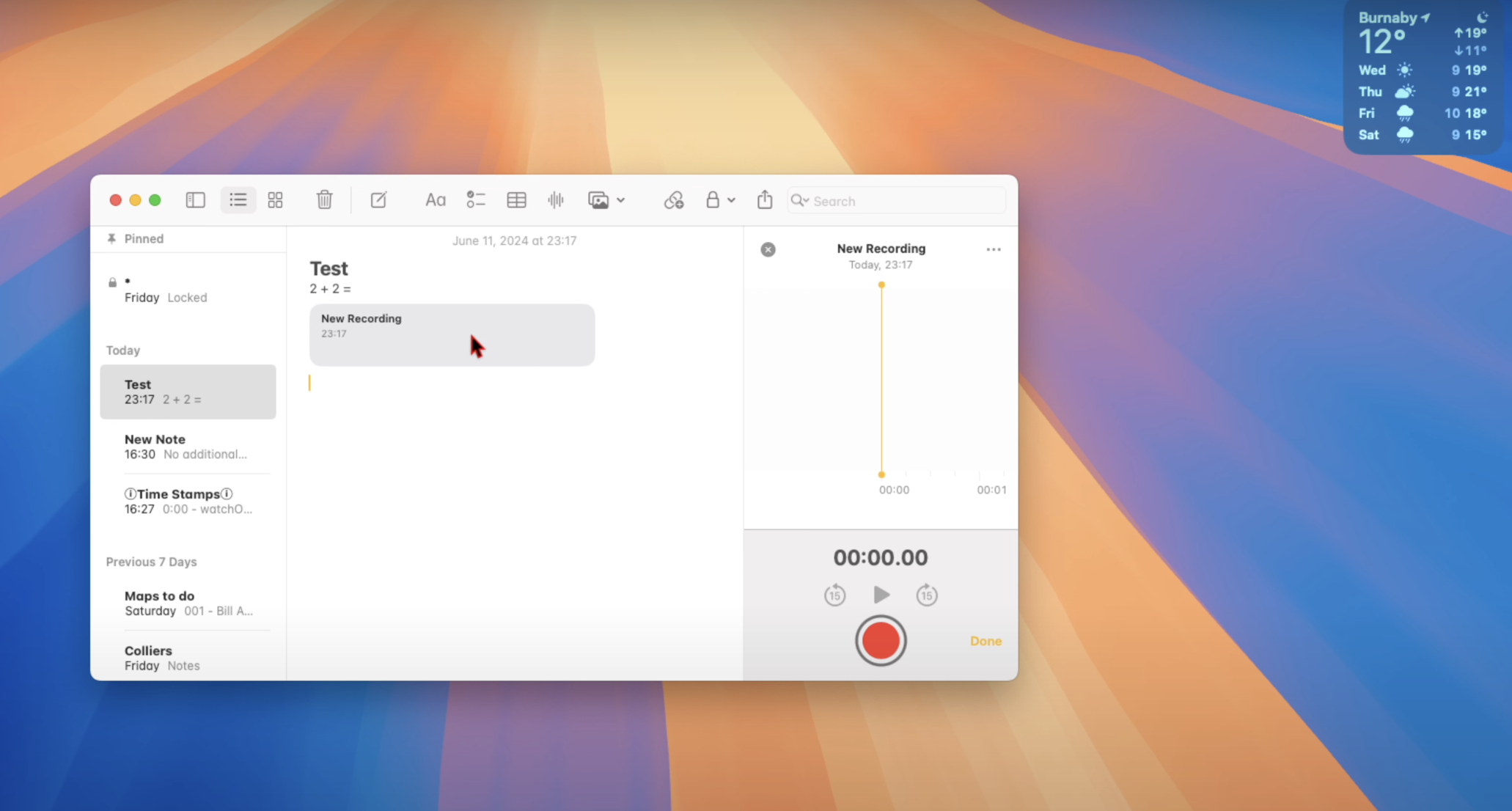
Task: Compose a new note
Action: point(378,199)
